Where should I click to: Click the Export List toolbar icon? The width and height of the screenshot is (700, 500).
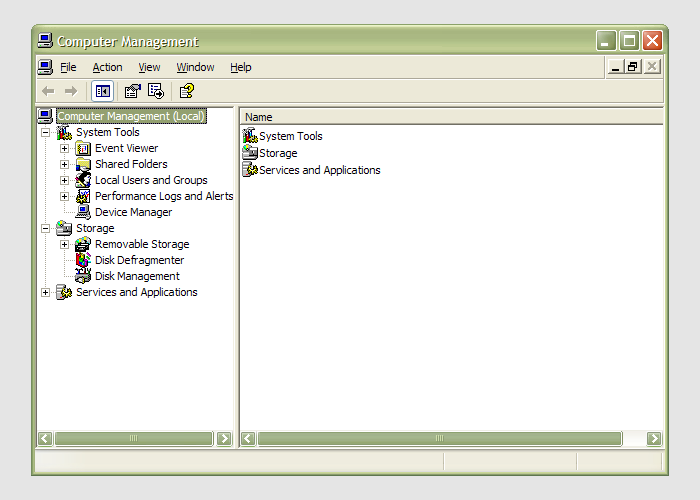point(156,91)
